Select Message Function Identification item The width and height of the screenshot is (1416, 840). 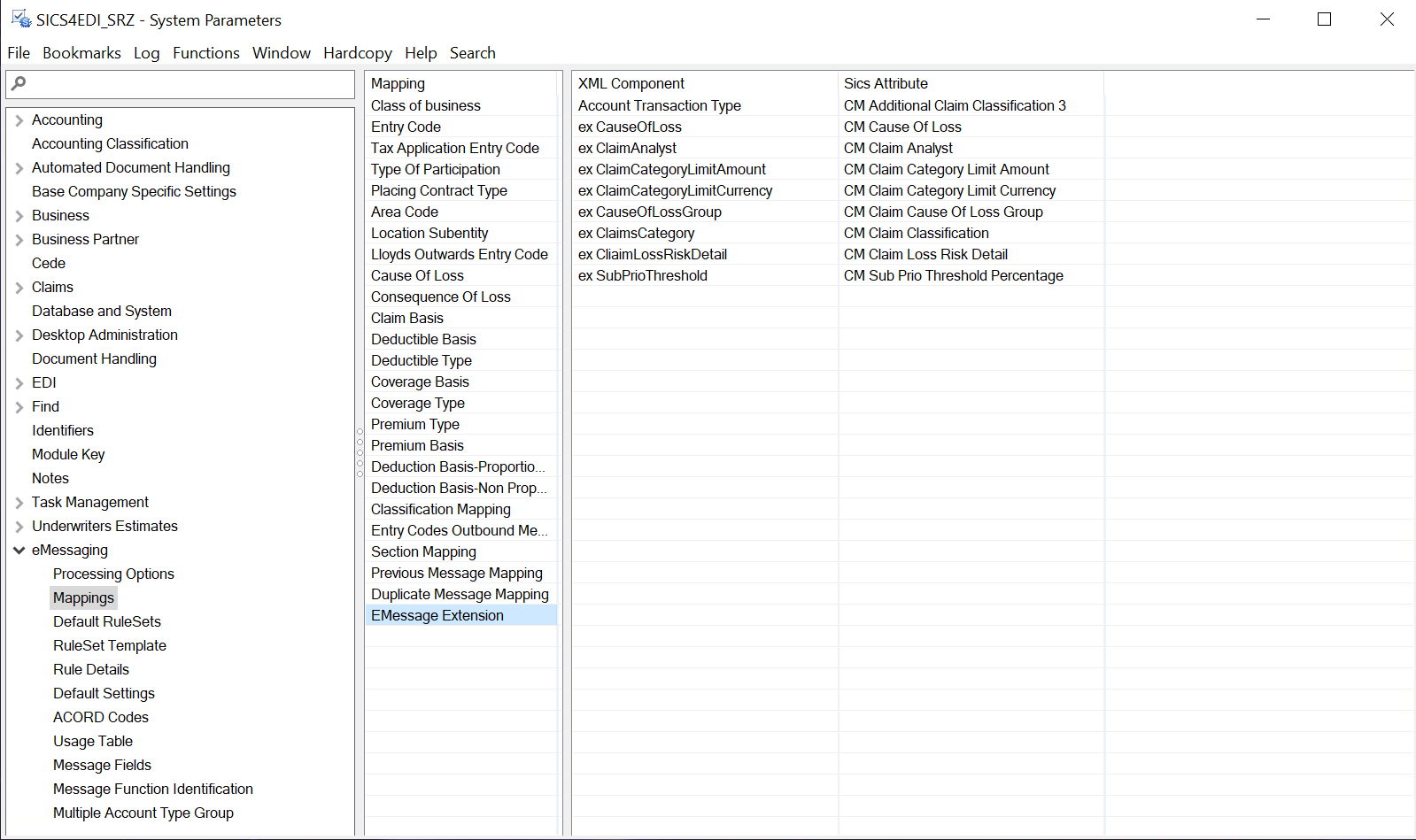click(152, 789)
